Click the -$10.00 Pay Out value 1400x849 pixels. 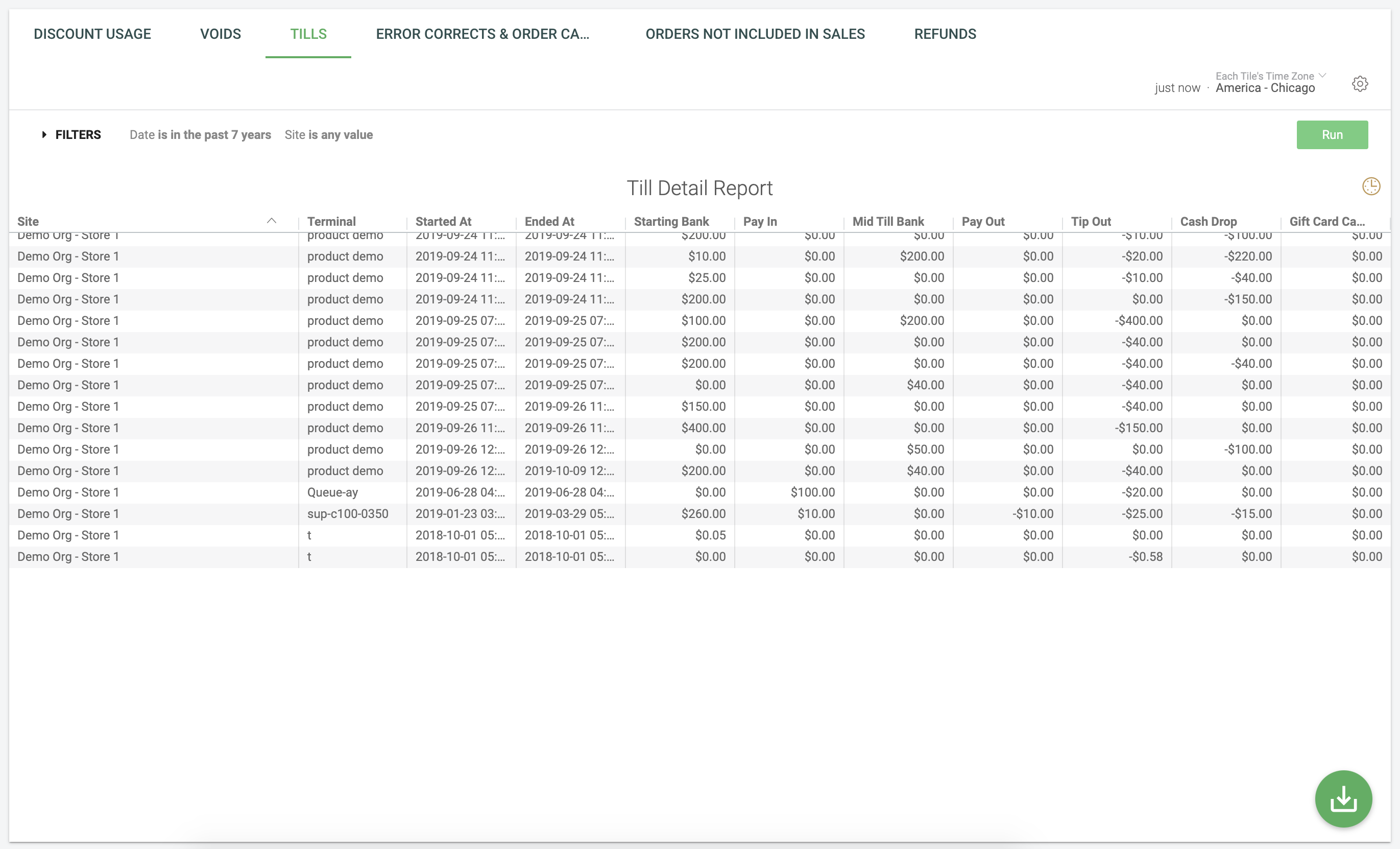tap(1032, 513)
